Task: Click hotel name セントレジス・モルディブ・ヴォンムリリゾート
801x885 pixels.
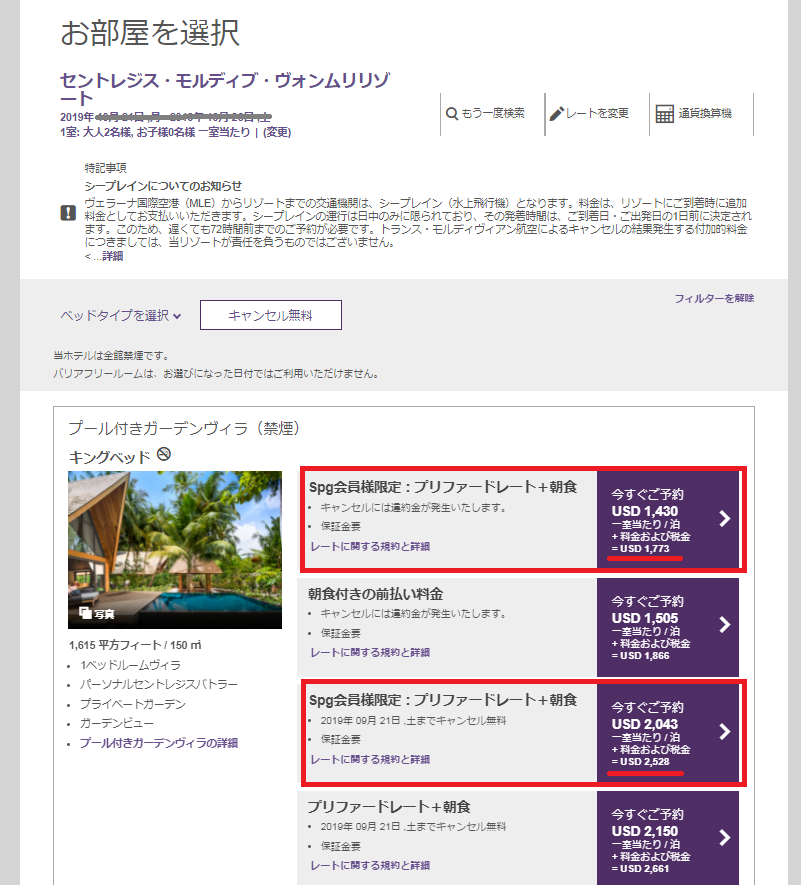Action: (225, 89)
